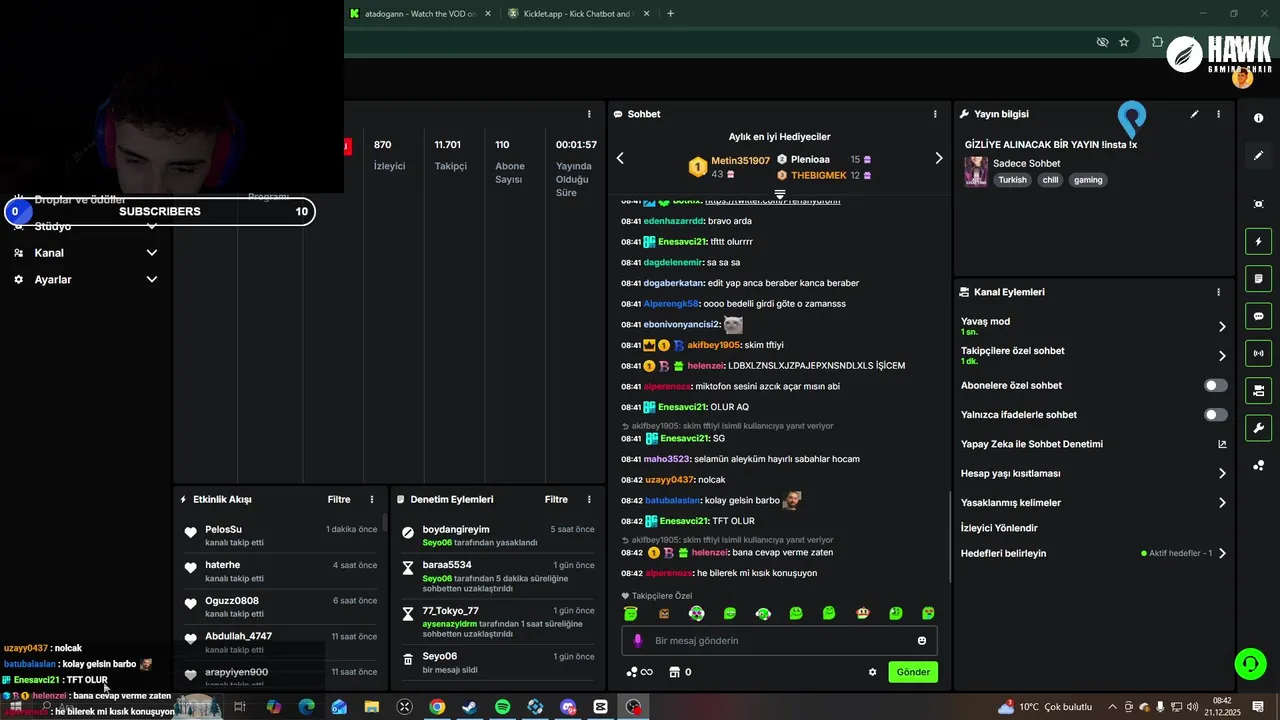This screenshot has width=1280, height=720.
Task: Click the focus/capture frame icon in right sidebar
Action: point(1258,204)
